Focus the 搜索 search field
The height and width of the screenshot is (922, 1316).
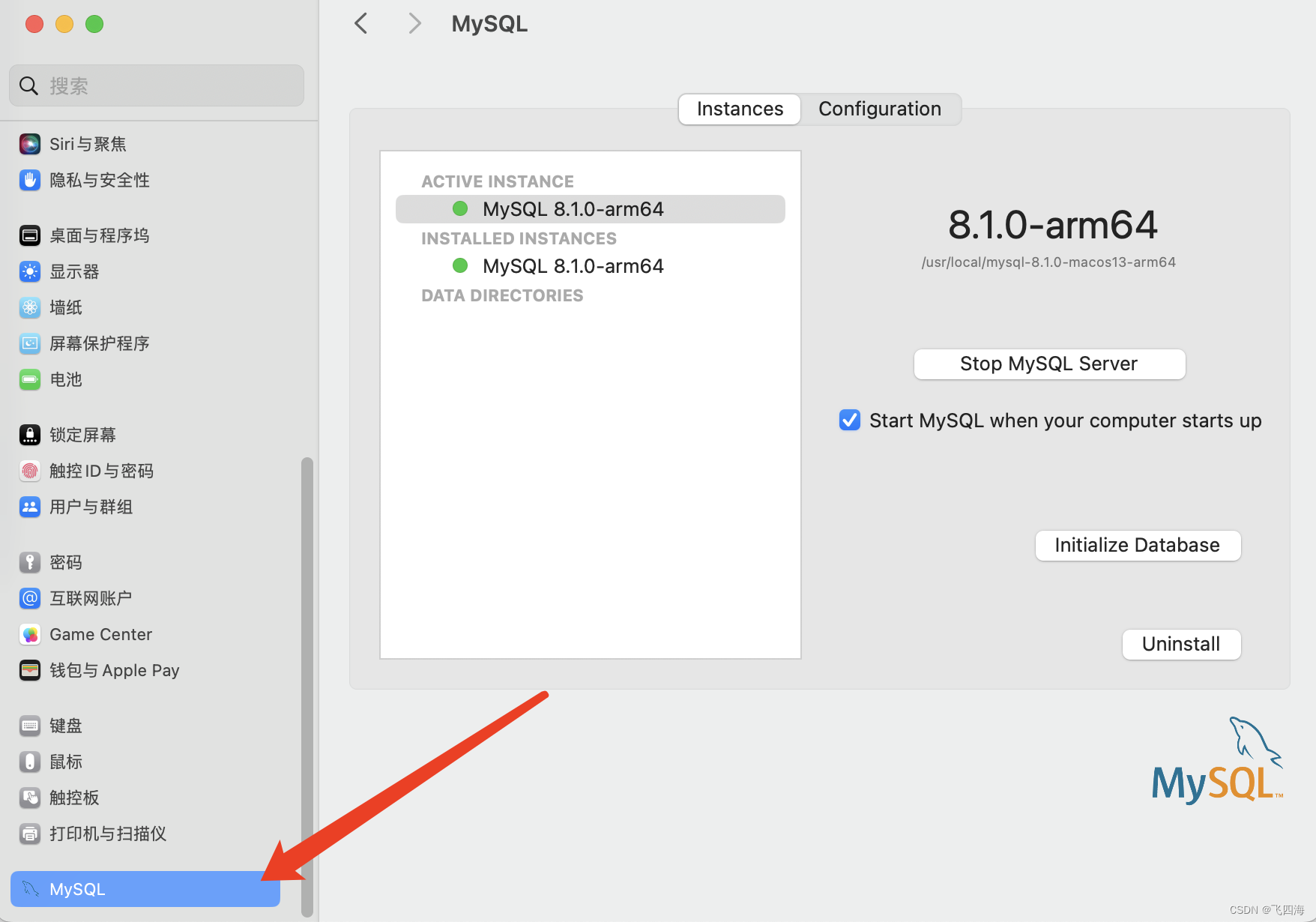157,85
